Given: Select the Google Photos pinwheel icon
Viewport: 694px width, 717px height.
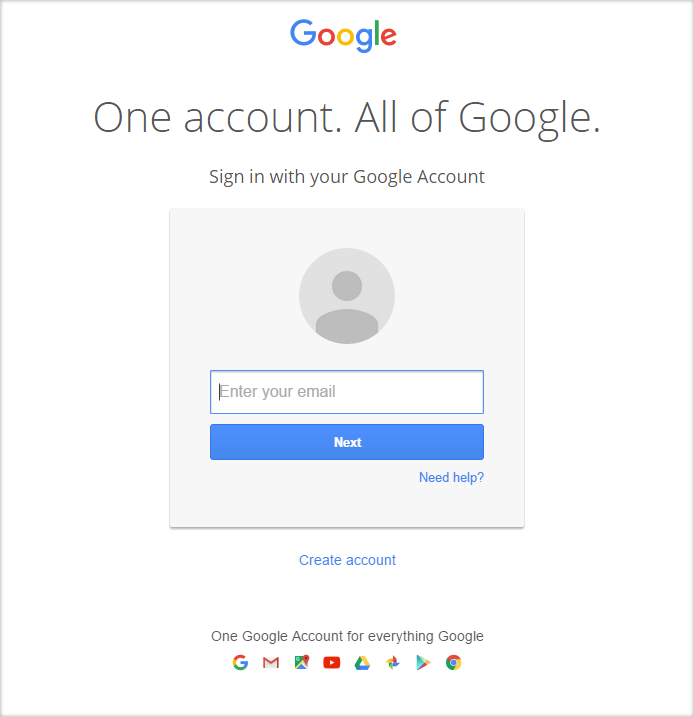Looking at the screenshot, I should point(393,662).
